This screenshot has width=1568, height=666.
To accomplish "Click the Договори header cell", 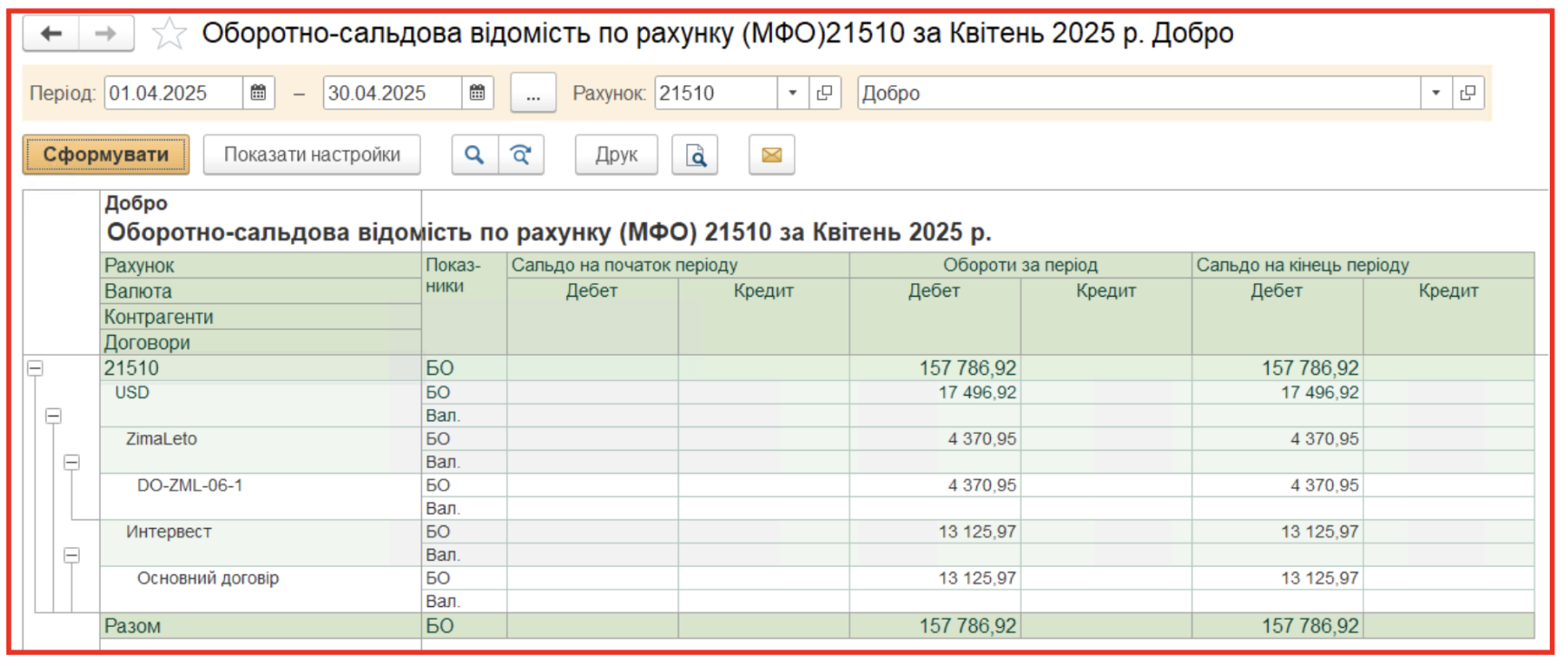I will point(260,342).
